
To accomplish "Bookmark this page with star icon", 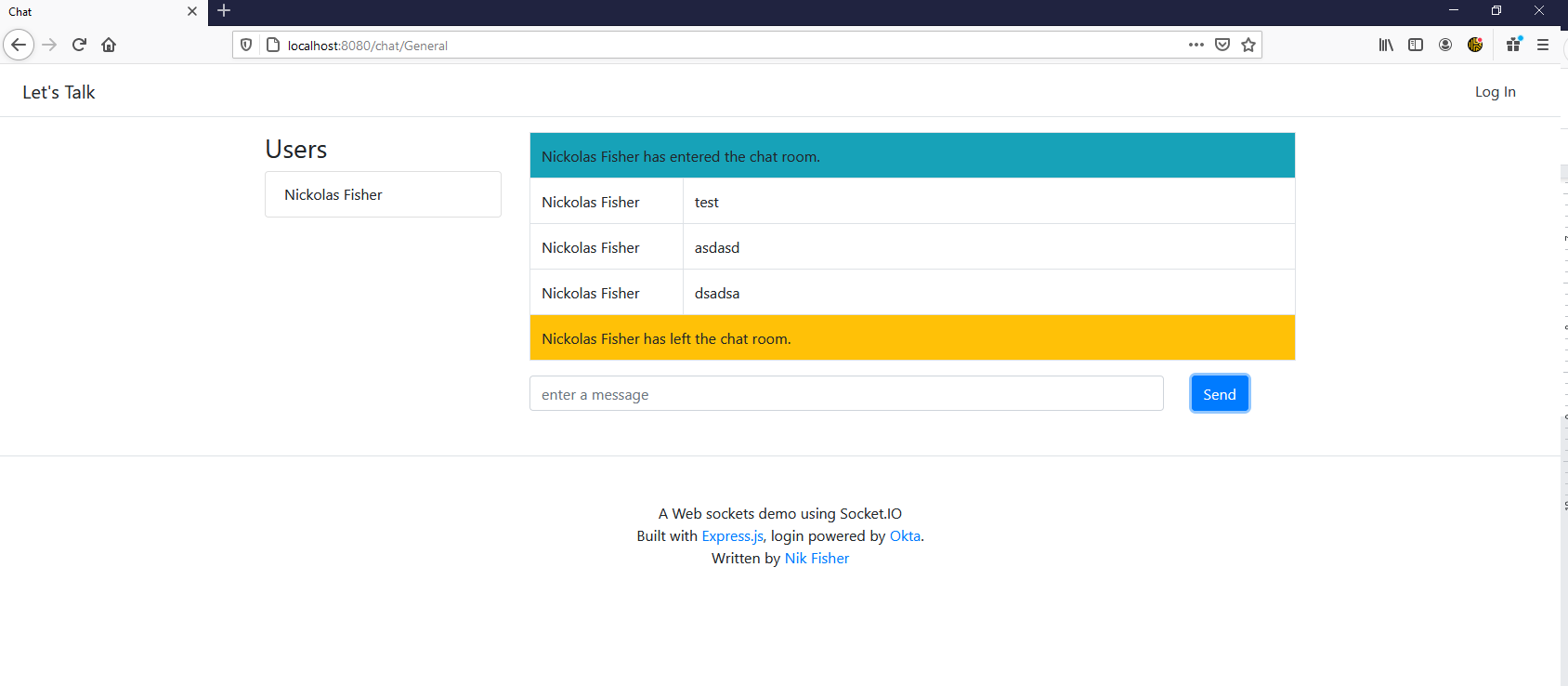I will point(1248,45).
